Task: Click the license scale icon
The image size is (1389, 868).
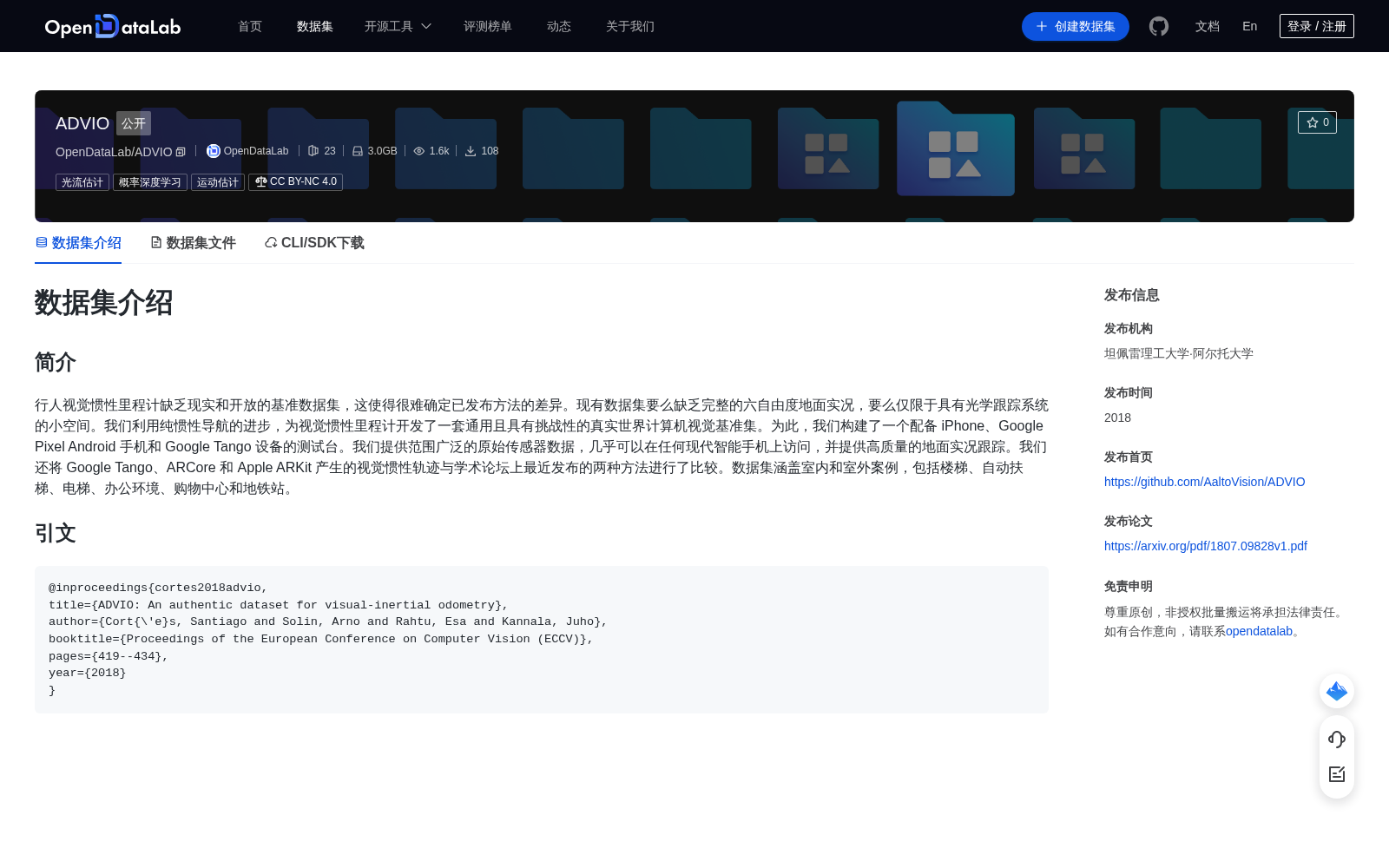Action: tap(260, 181)
